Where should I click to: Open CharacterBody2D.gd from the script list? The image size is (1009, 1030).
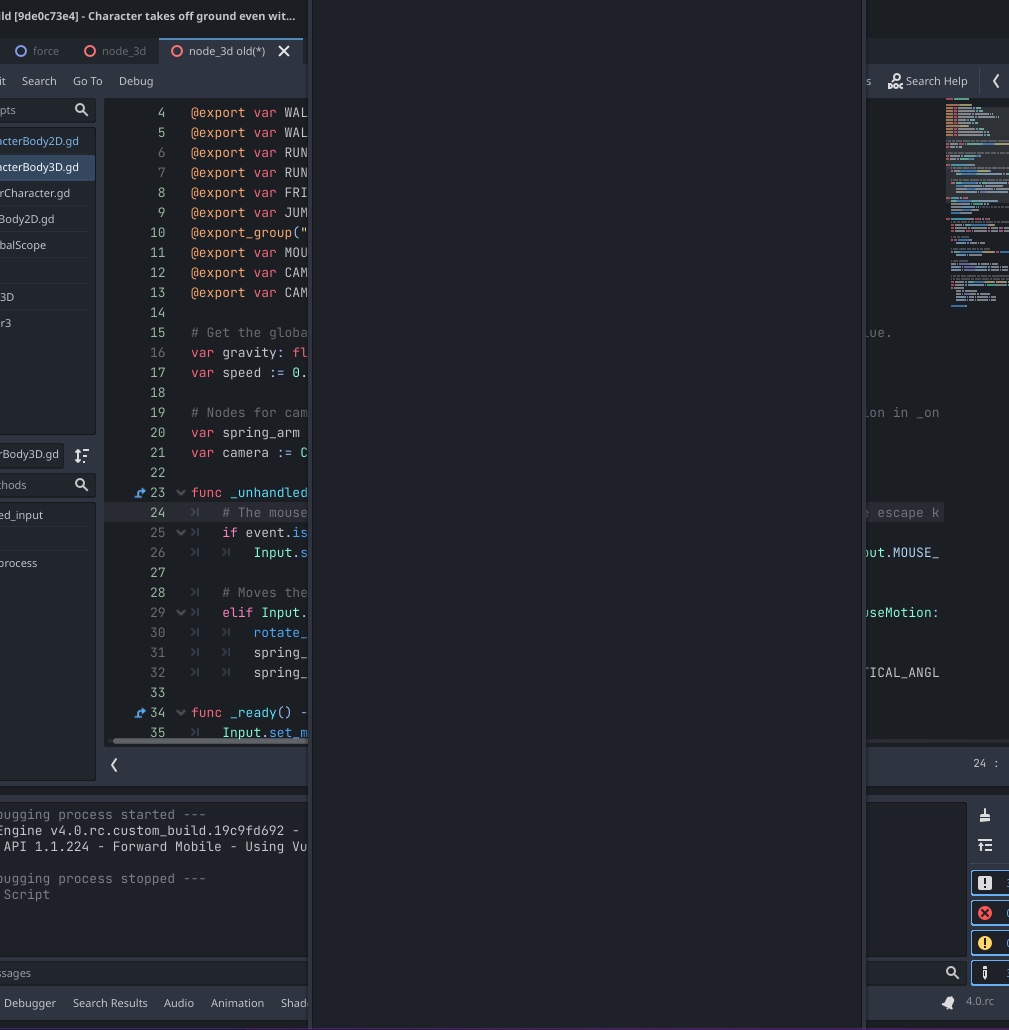pos(40,141)
